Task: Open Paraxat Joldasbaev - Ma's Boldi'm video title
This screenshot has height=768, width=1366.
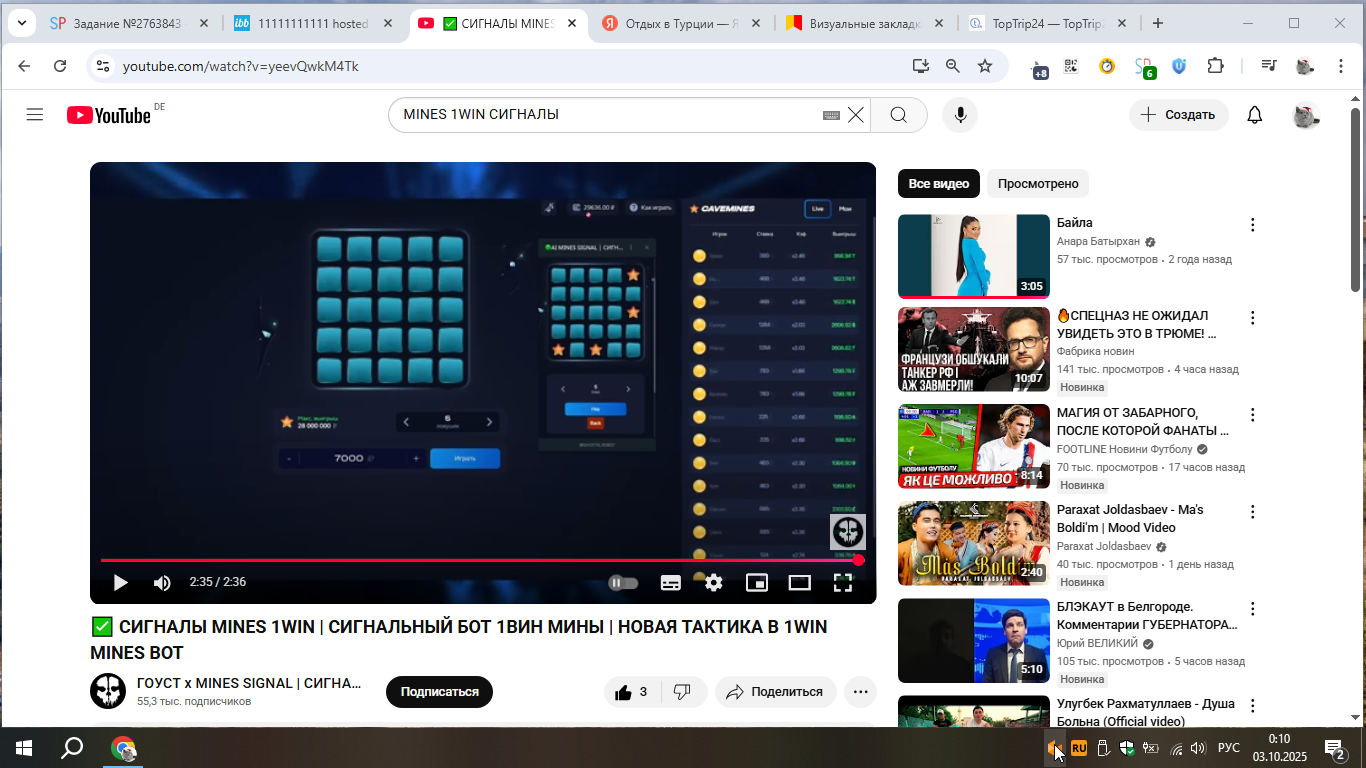Action: (x=1130, y=519)
